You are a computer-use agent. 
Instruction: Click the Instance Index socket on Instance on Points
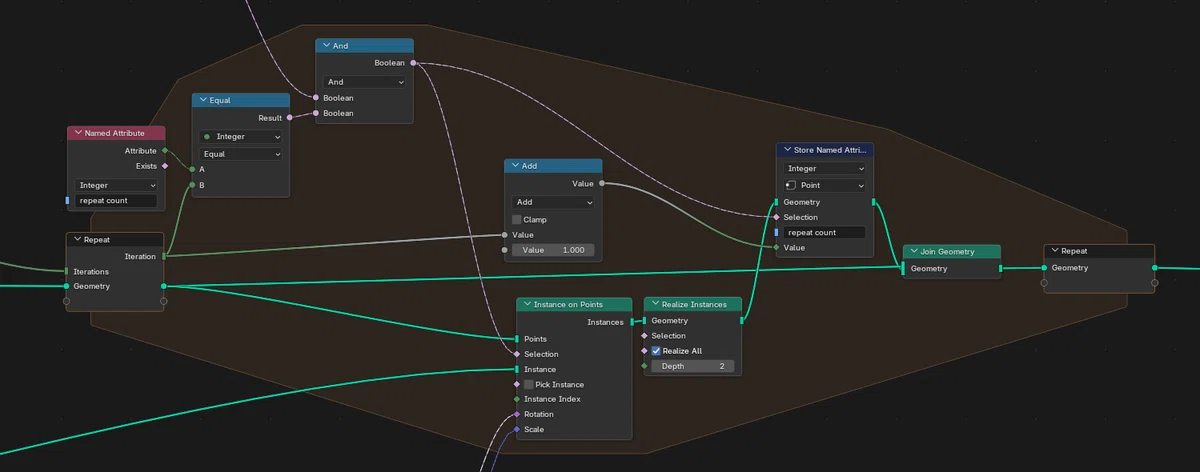[516, 399]
